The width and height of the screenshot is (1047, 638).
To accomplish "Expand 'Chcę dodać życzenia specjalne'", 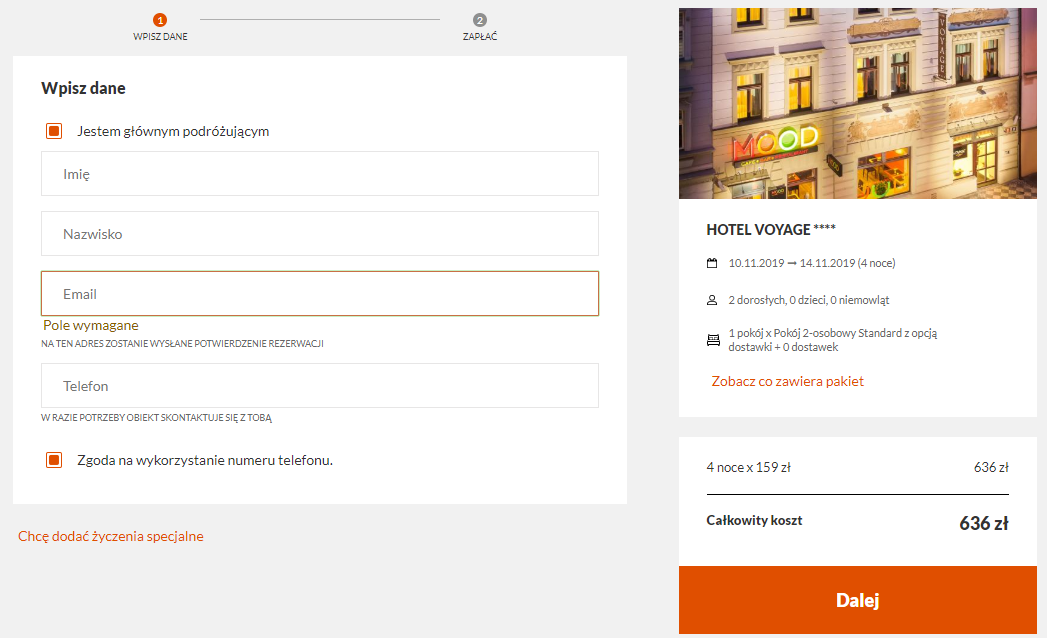I will [111, 536].
